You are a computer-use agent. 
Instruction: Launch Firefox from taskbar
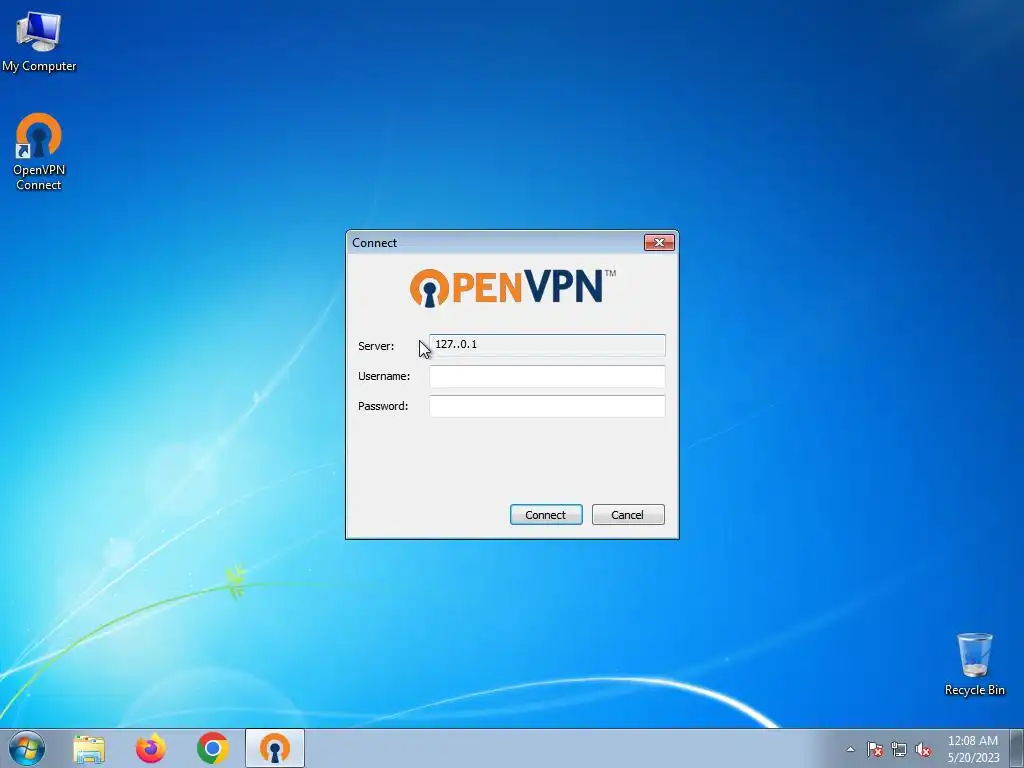[151, 749]
